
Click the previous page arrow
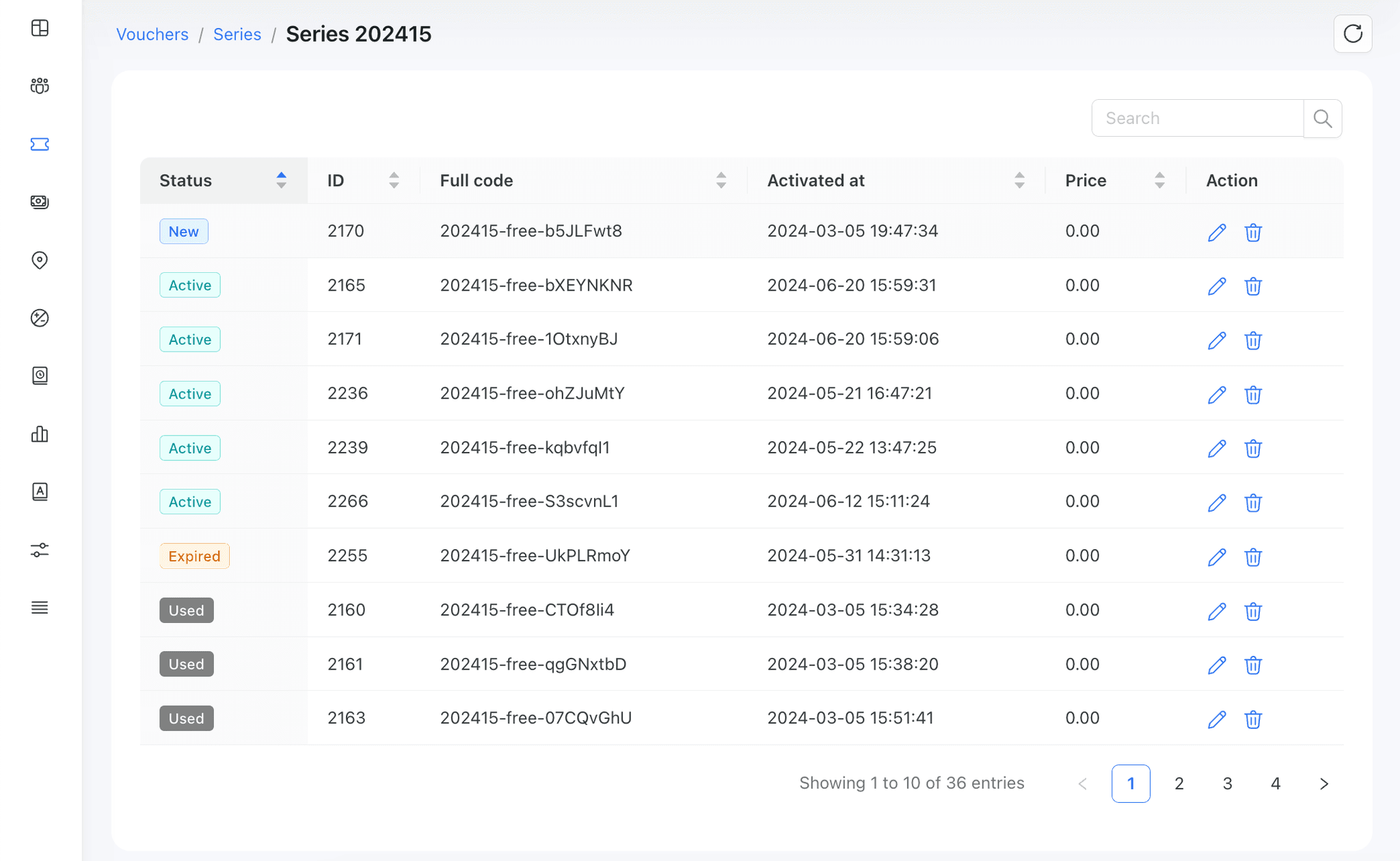tap(1083, 784)
